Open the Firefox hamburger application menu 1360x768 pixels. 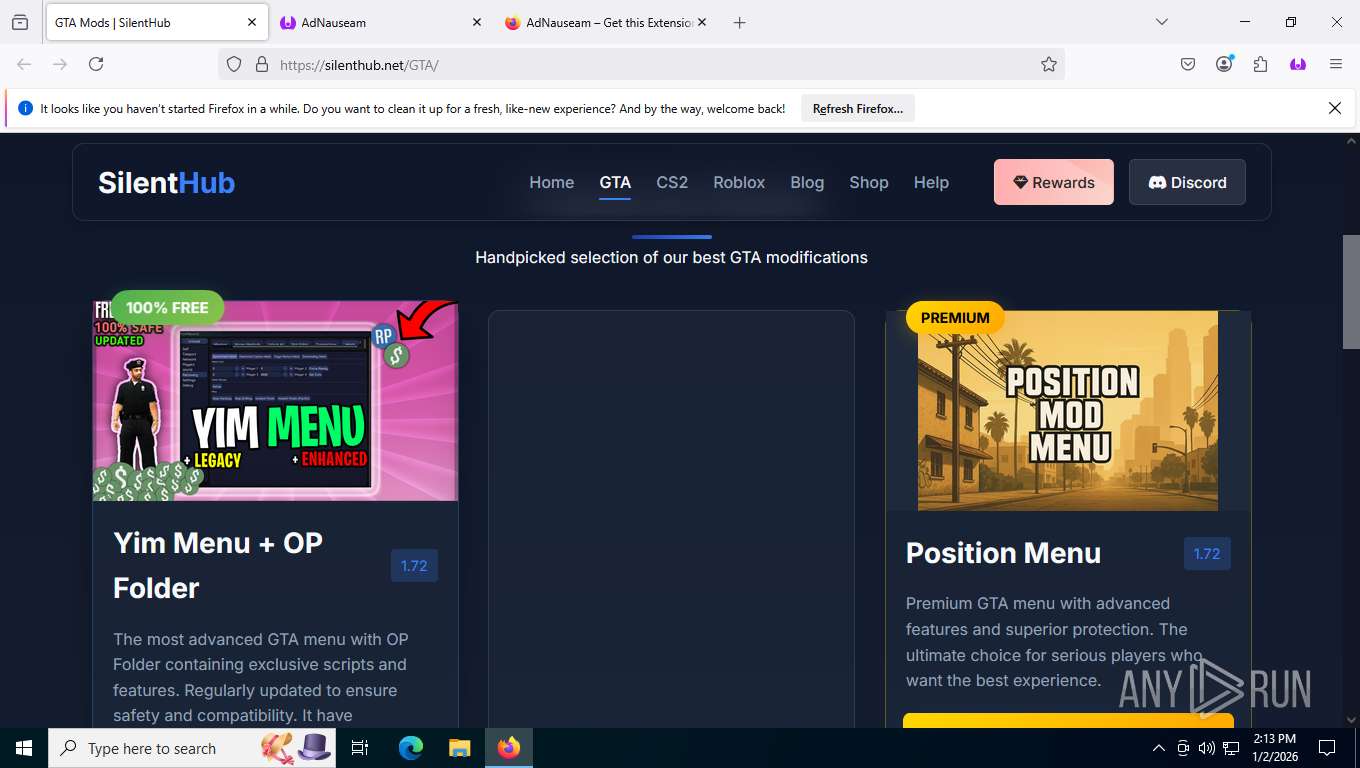1335,64
